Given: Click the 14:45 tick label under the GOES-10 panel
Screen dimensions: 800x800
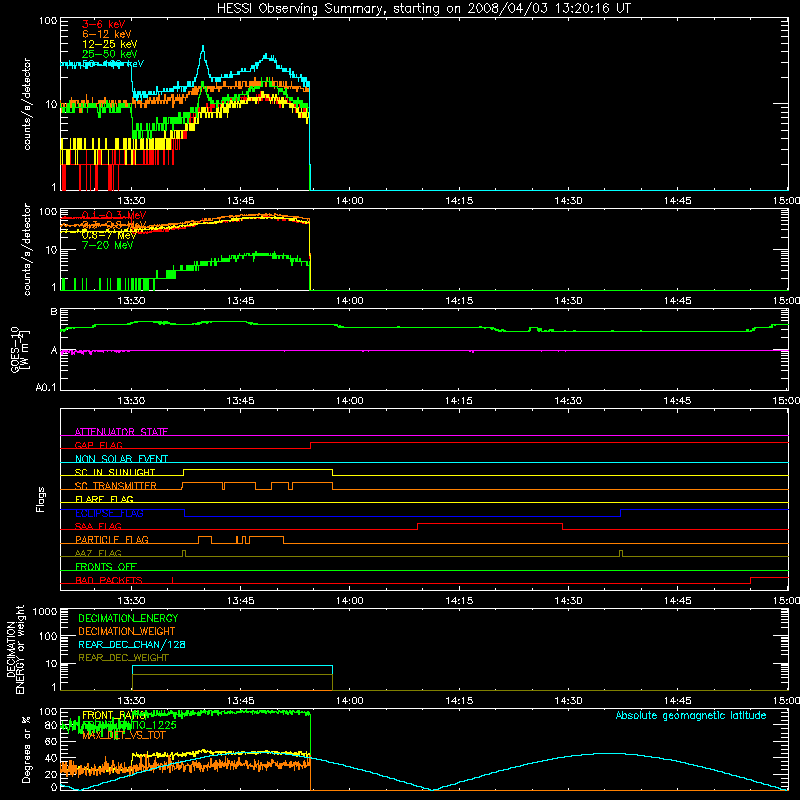Looking at the screenshot, I should [677, 401].
